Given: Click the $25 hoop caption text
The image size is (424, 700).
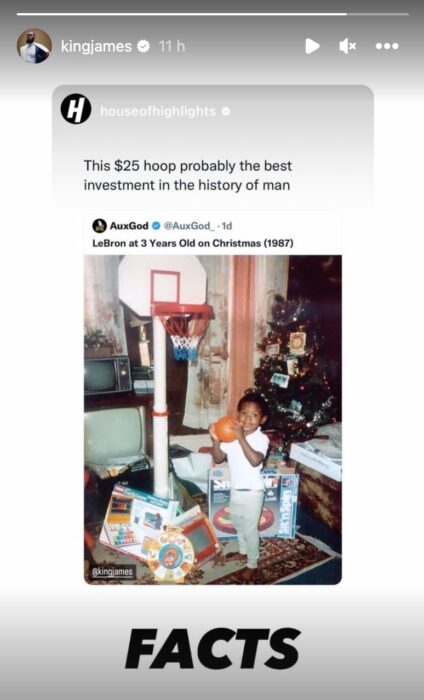Looking at the screenshot, I should click(187, 175).
